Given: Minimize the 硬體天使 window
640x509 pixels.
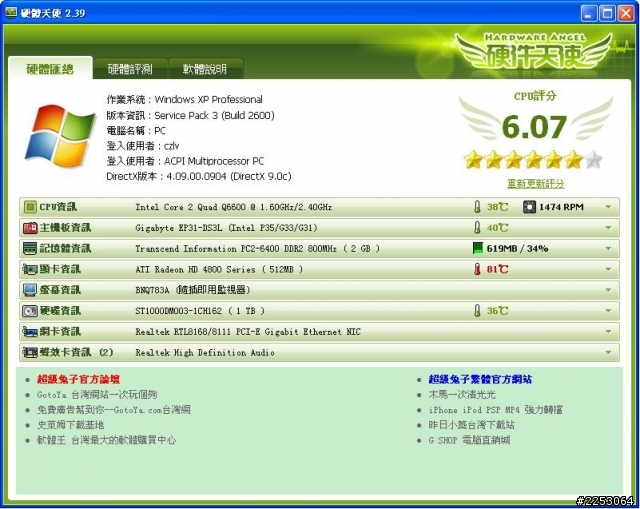Looking at the screenshot, I should point(588,13).
